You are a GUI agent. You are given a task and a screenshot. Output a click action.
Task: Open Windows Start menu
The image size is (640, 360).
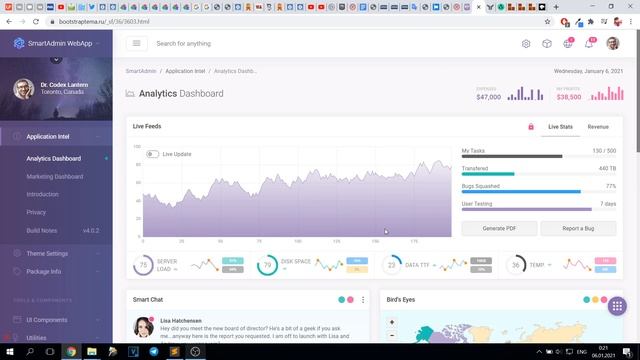pyautogui.click(x=9, y=351)
